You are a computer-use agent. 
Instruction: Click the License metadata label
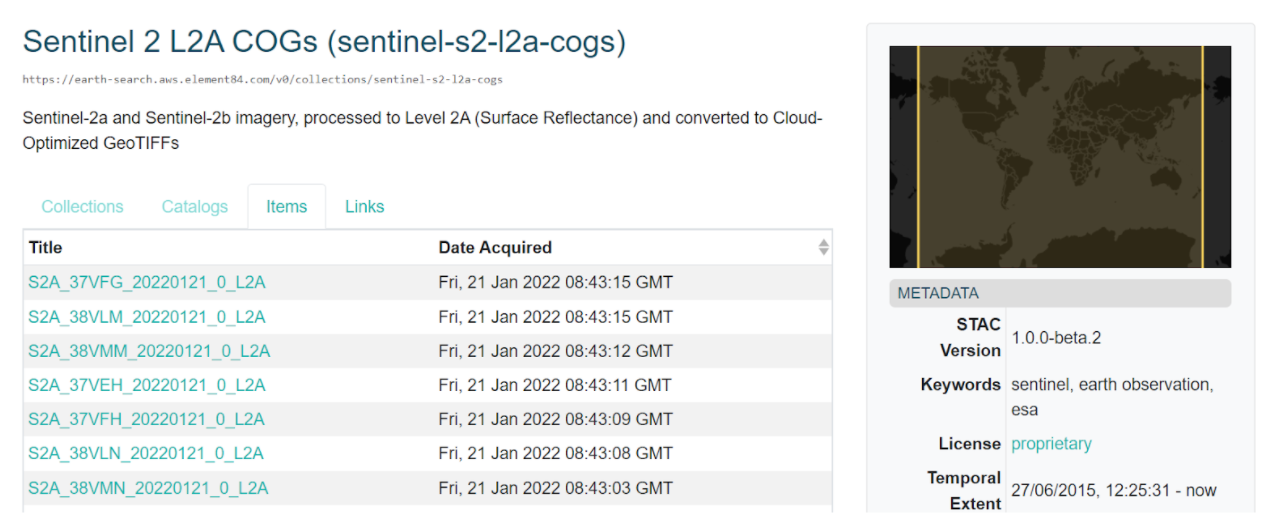(x=969, y=444)
